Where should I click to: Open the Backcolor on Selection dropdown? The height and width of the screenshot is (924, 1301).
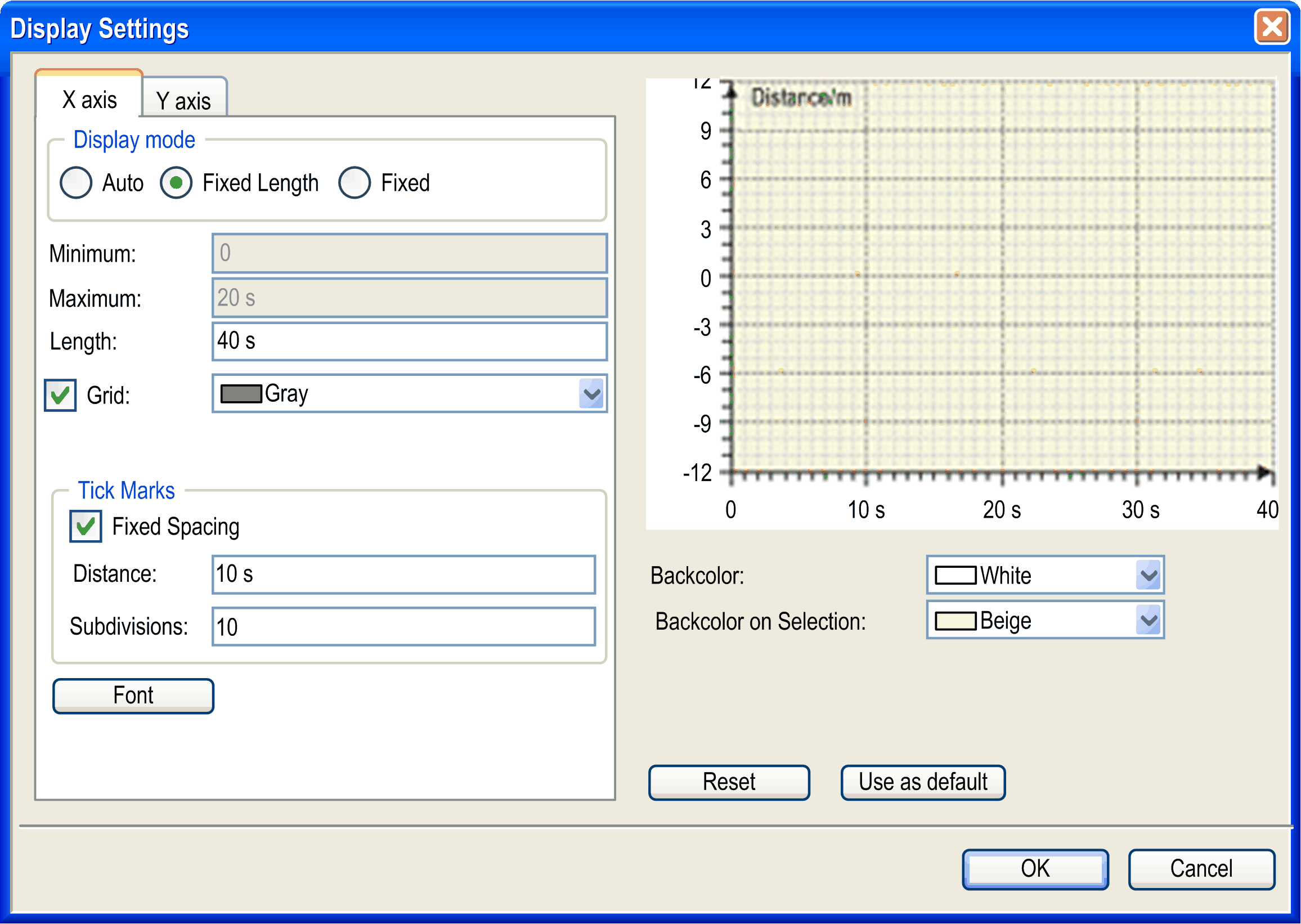point(1148,620)
